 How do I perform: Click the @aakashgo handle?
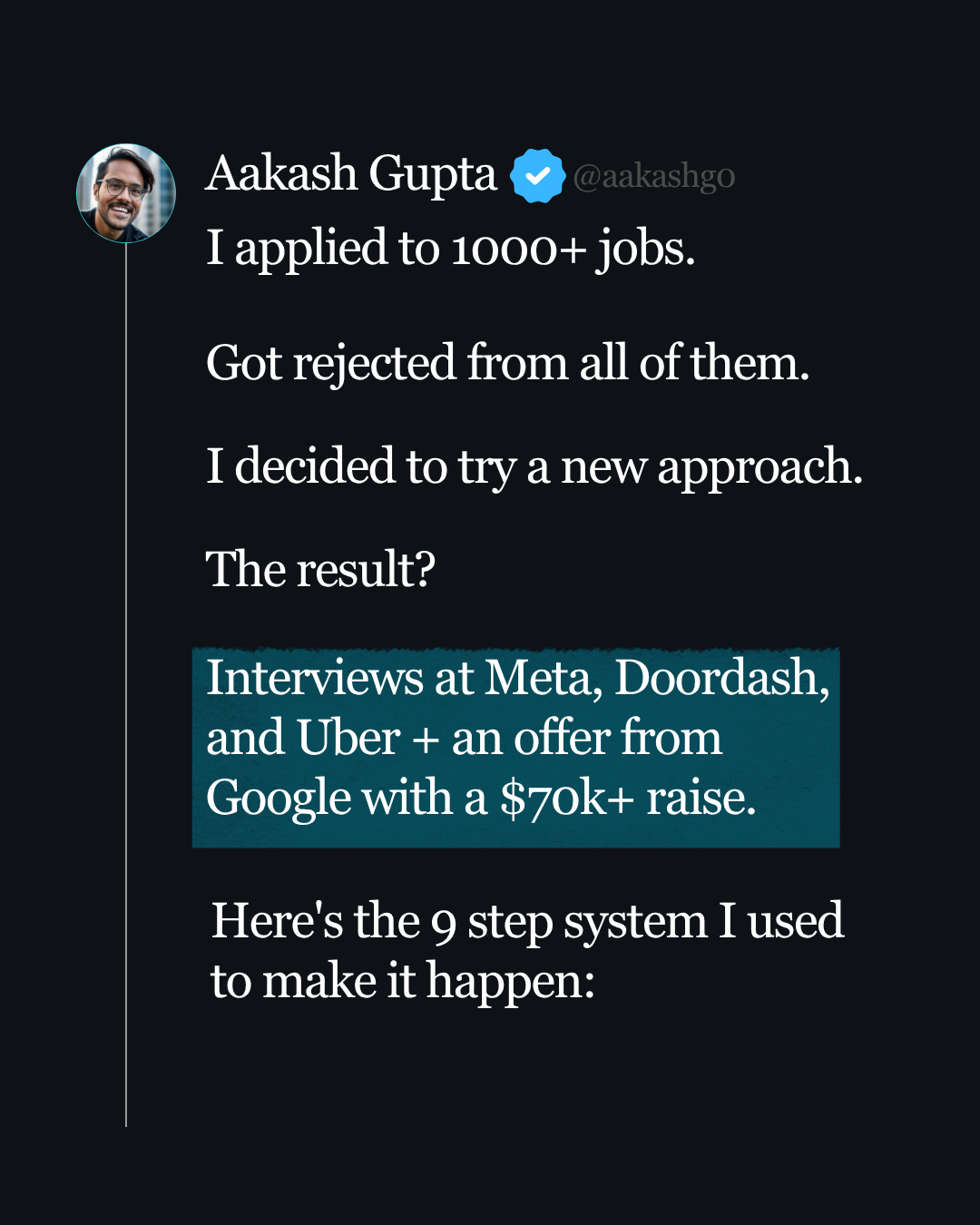(x=653, y=176)
